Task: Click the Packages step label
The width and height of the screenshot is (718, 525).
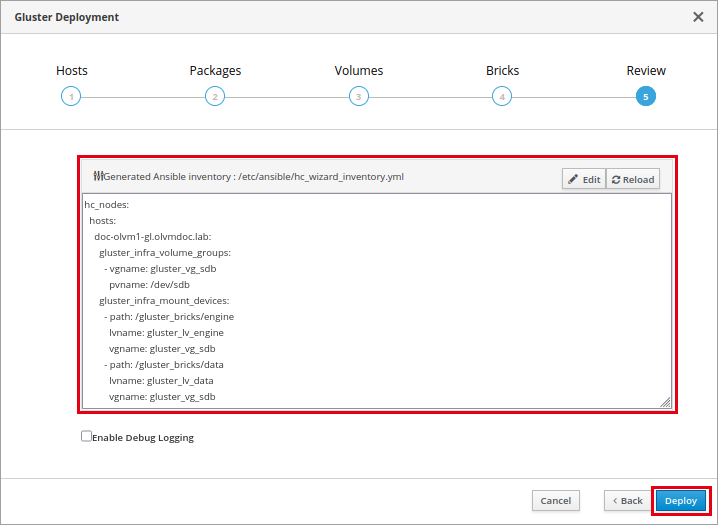Action: tap(215, 71)
